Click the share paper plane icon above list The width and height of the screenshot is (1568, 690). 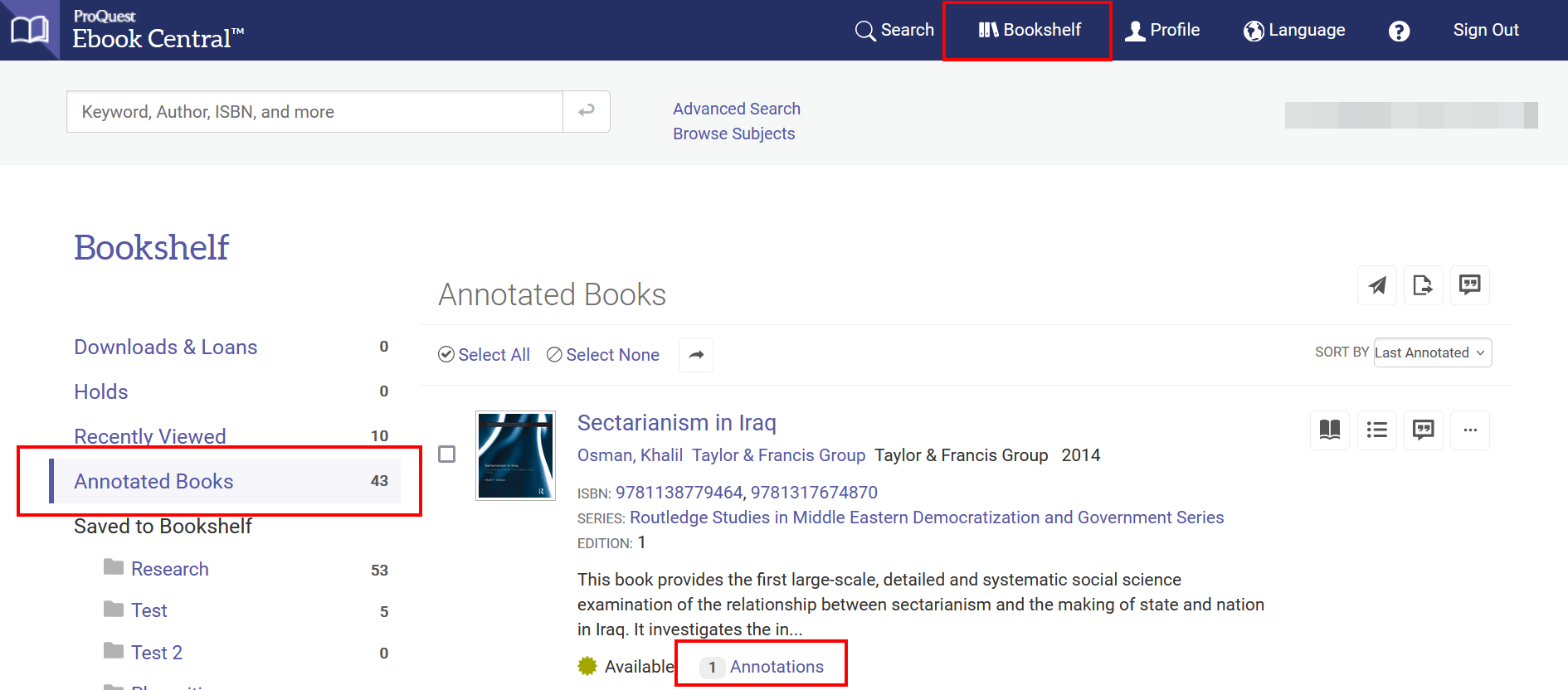tap(1377, 285)
